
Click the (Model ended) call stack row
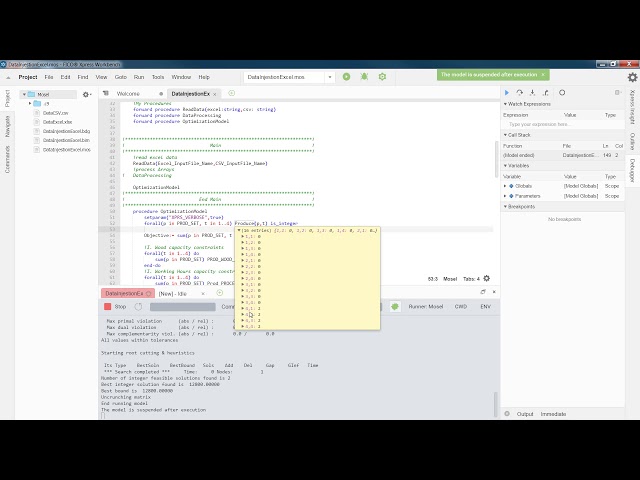coord(563,155)
